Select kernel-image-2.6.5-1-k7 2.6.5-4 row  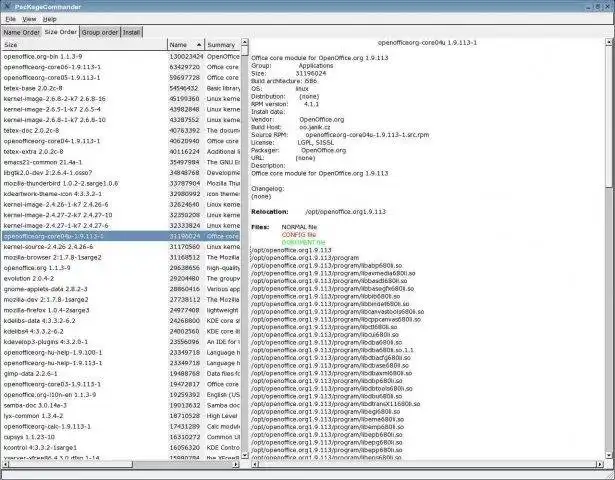pos(121,109)
